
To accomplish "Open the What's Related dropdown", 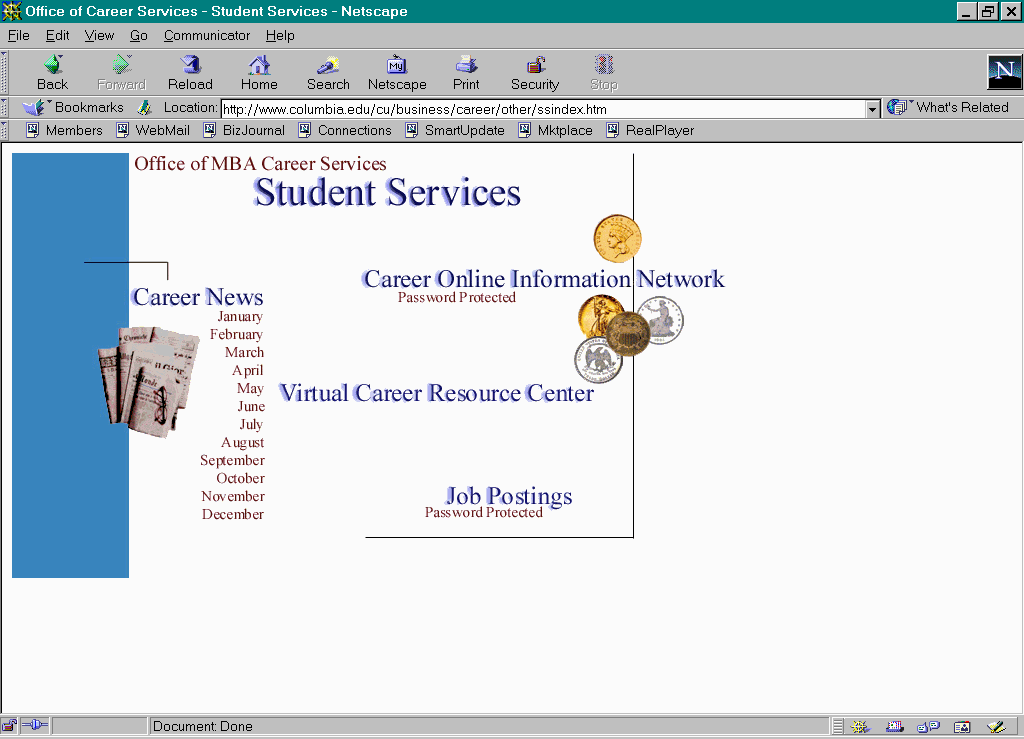I will 948,108.
